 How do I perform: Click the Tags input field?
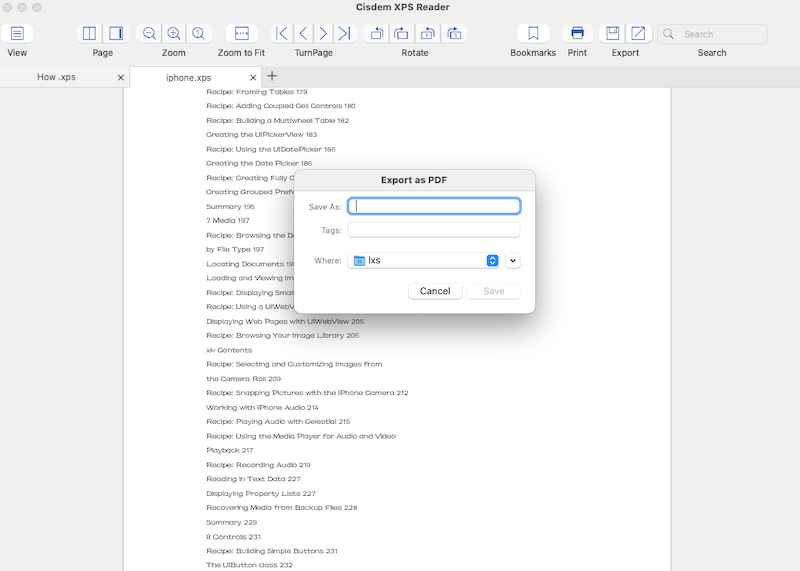pos(434,230)
